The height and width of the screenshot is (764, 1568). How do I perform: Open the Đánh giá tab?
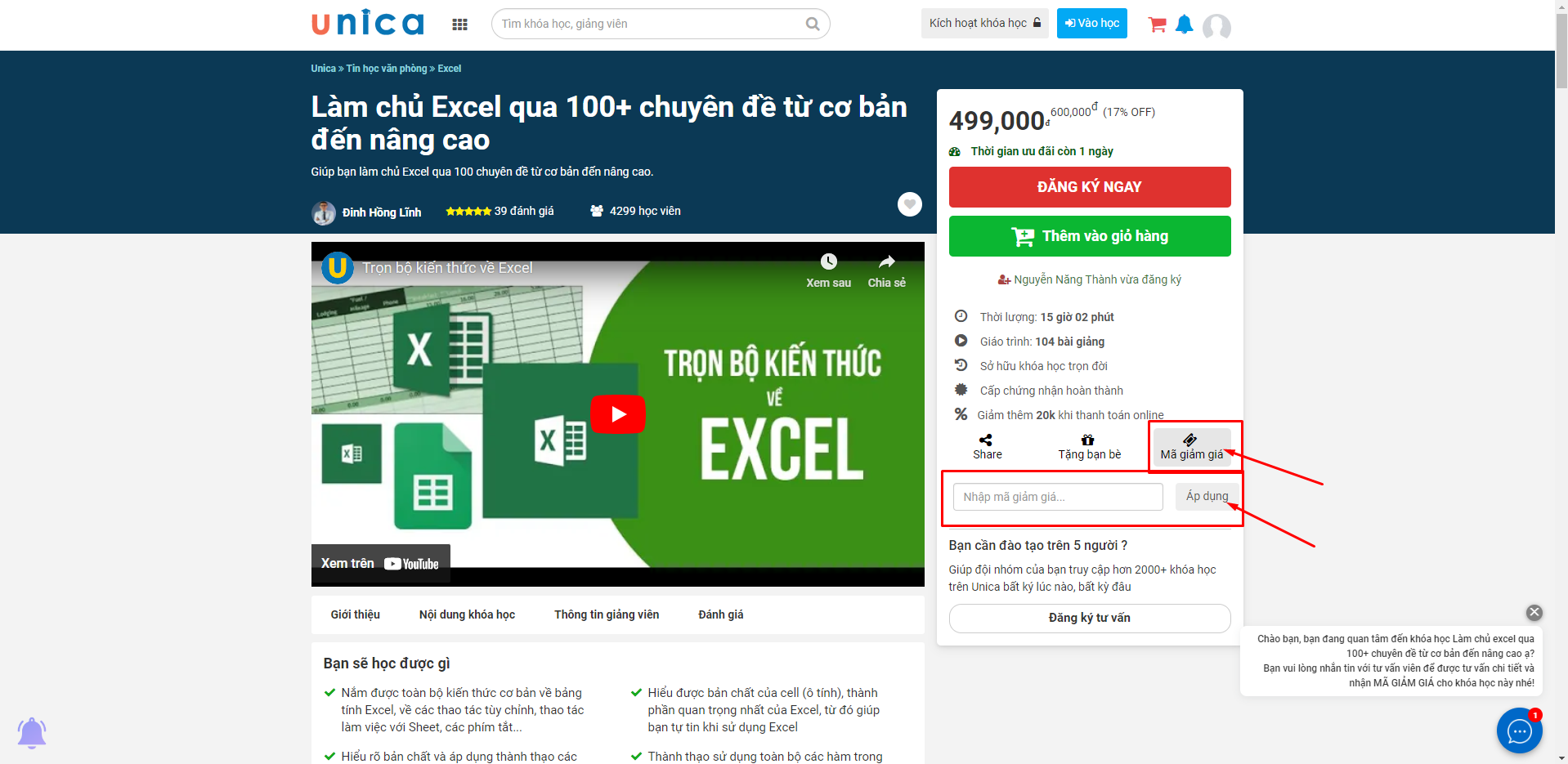pyautogui.click(x=721, y=614)
